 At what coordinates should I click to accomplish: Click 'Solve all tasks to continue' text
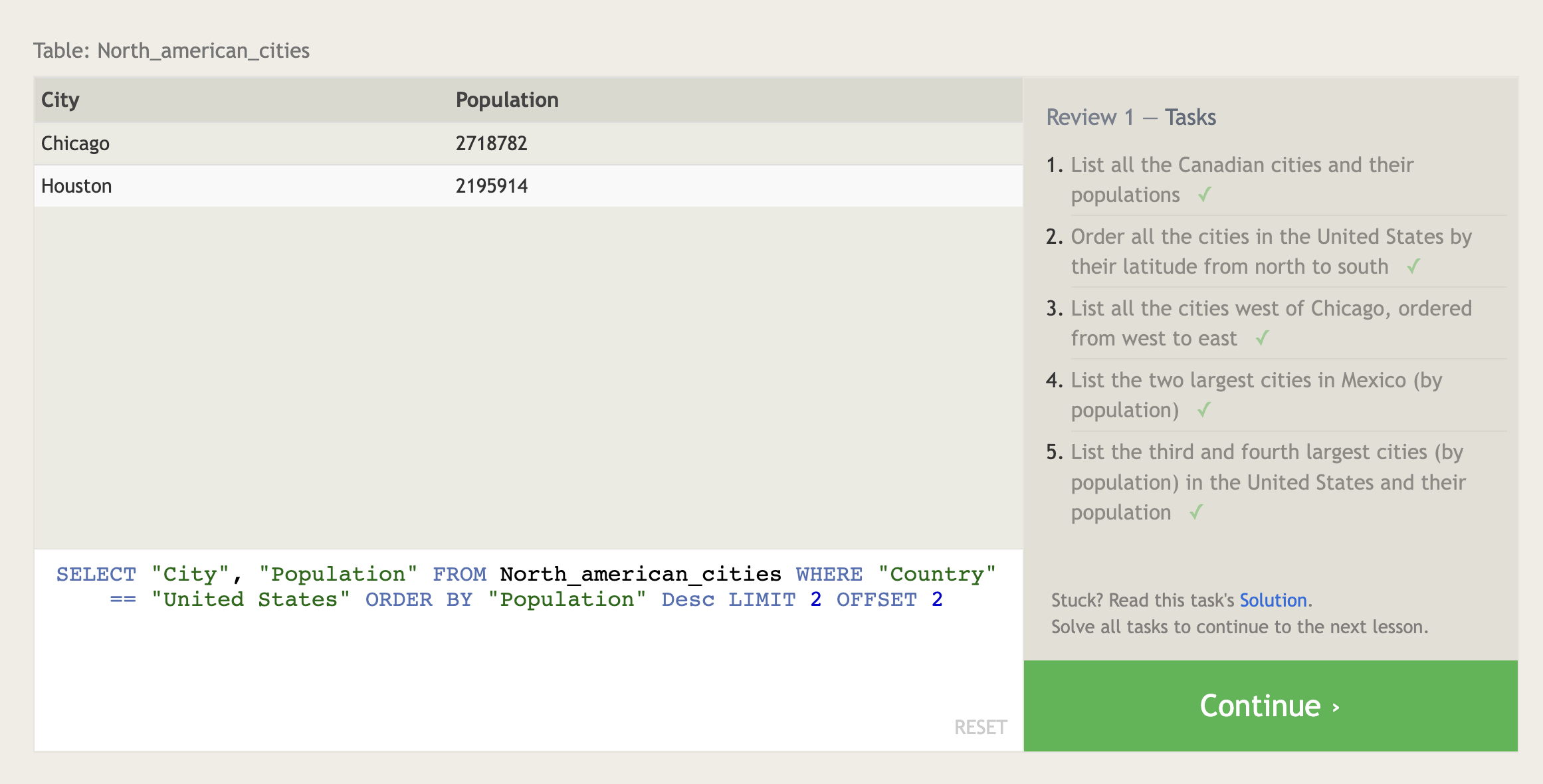click(x=1239, y=627)
